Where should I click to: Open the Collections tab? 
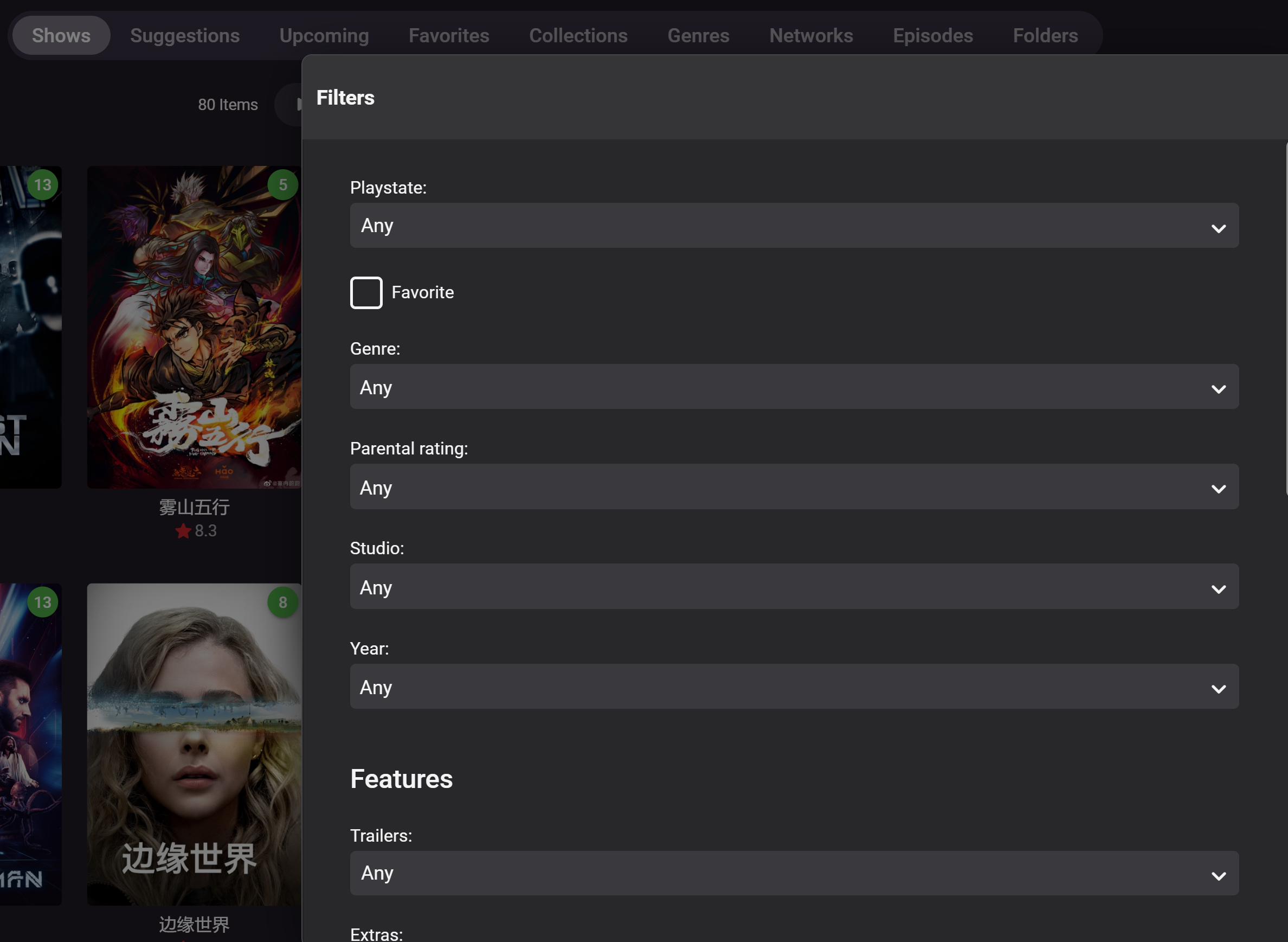578,35
